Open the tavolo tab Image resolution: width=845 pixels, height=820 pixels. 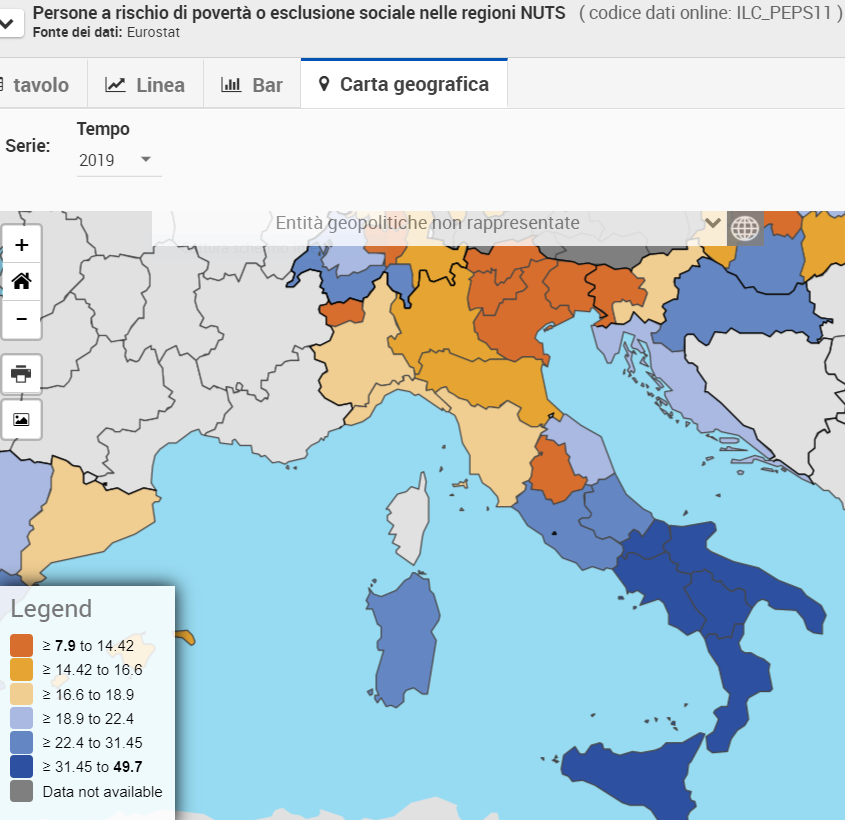click(x=38, y=85)
